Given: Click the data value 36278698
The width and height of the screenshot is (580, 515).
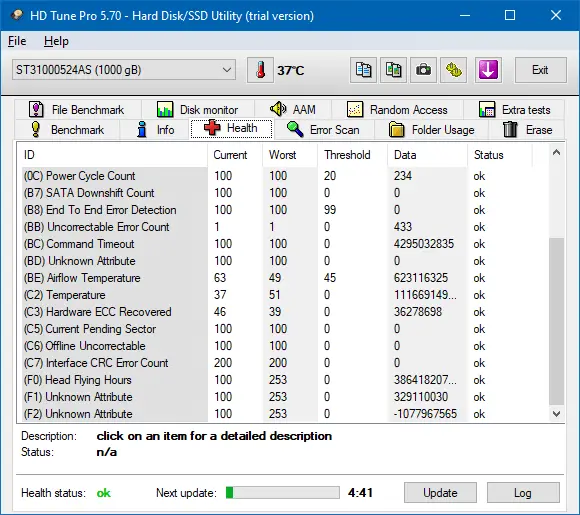Looking at the screenshot, I should click(x=418, y=312).
